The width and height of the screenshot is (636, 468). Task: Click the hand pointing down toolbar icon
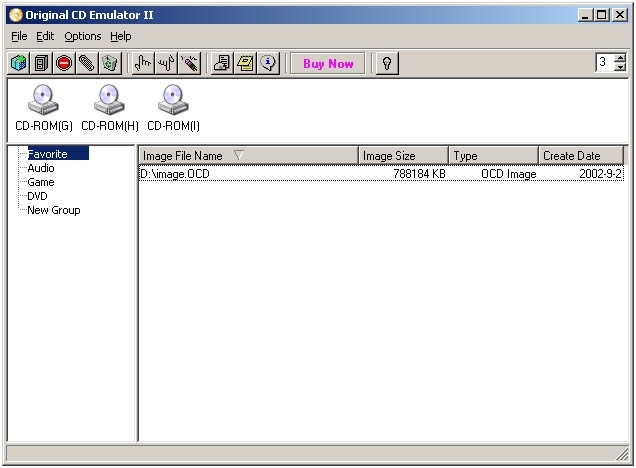pos(166,63)
